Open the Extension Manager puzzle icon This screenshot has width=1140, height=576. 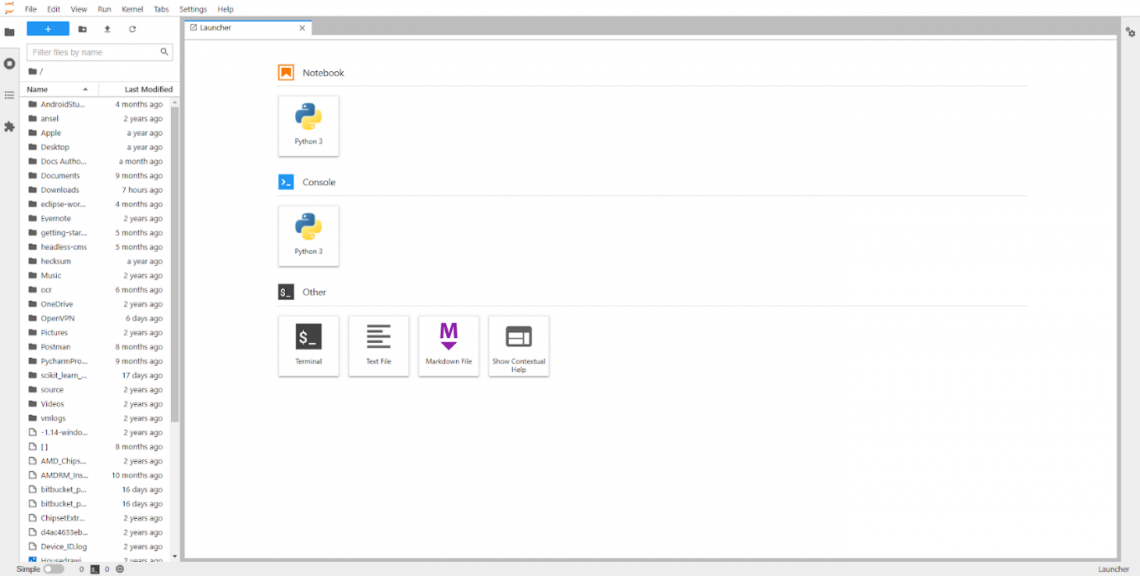point(9,127)
